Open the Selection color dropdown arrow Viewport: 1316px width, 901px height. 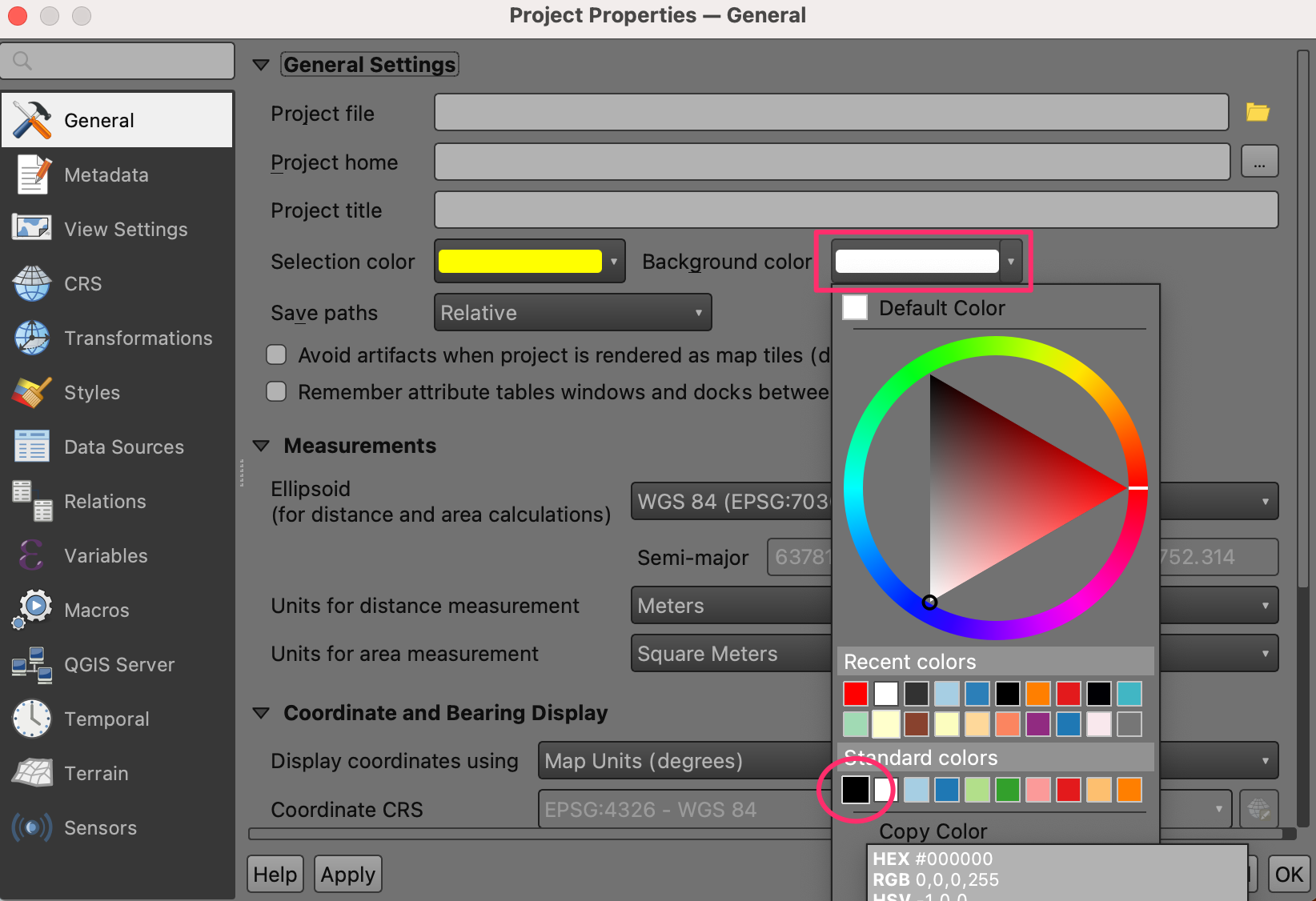tap(614, 262)
